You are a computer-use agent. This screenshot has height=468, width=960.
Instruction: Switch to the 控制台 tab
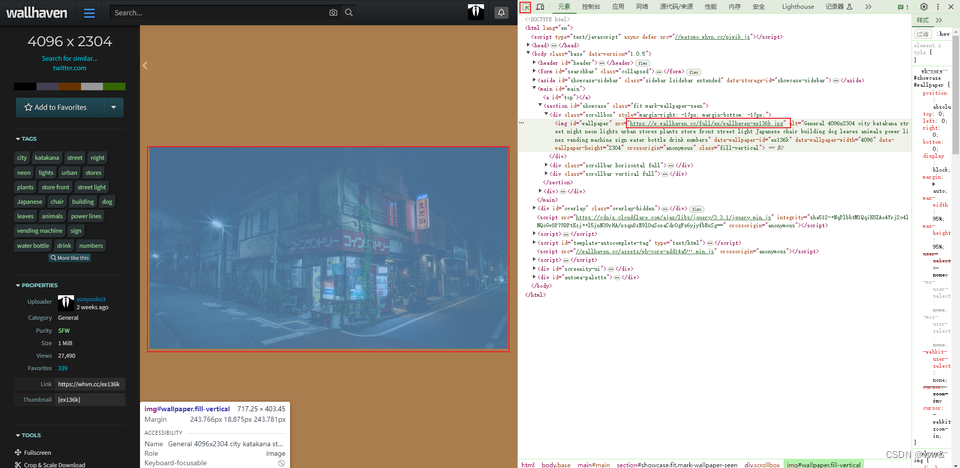(591, 7)
